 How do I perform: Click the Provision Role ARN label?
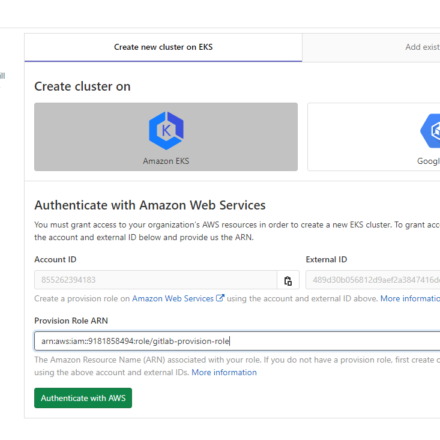pyautogui.click(x=71, y=321)
